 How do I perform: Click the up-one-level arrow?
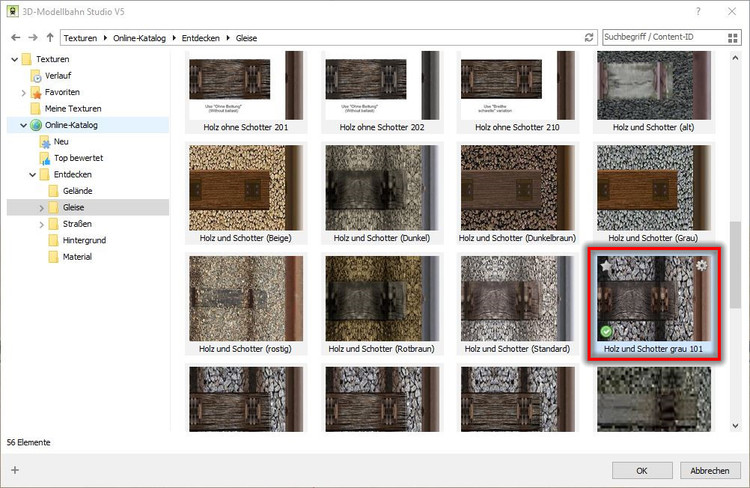[50, 37]
